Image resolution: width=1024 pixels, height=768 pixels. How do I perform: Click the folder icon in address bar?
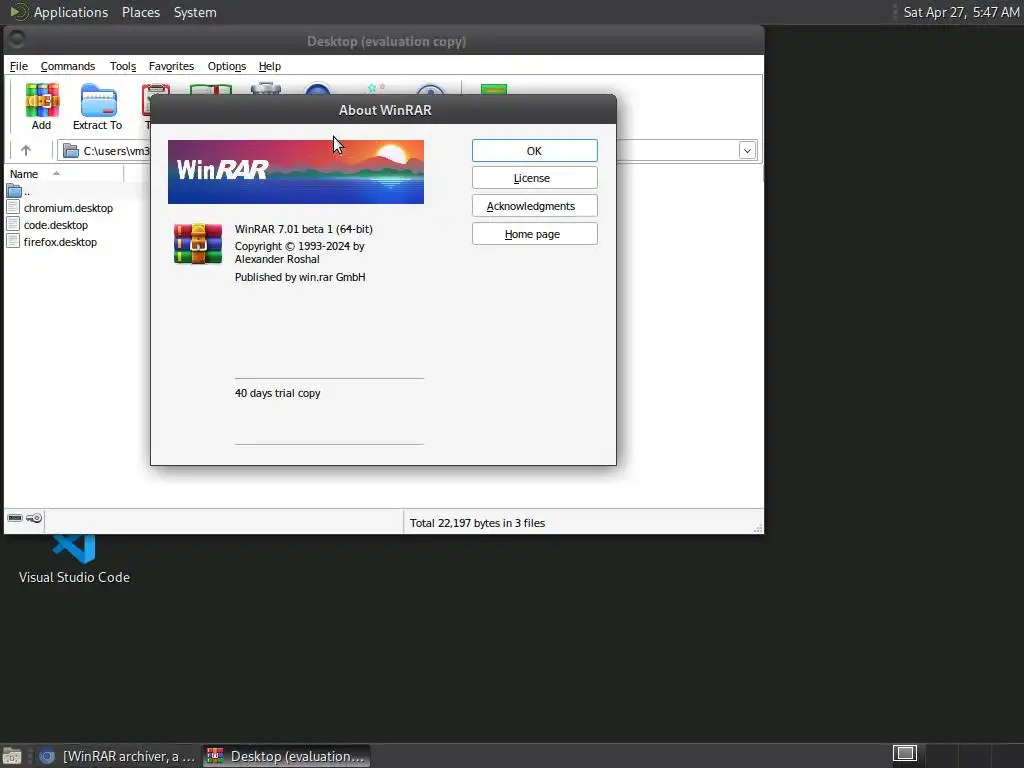pyautogui.click(x=71, y=151)
